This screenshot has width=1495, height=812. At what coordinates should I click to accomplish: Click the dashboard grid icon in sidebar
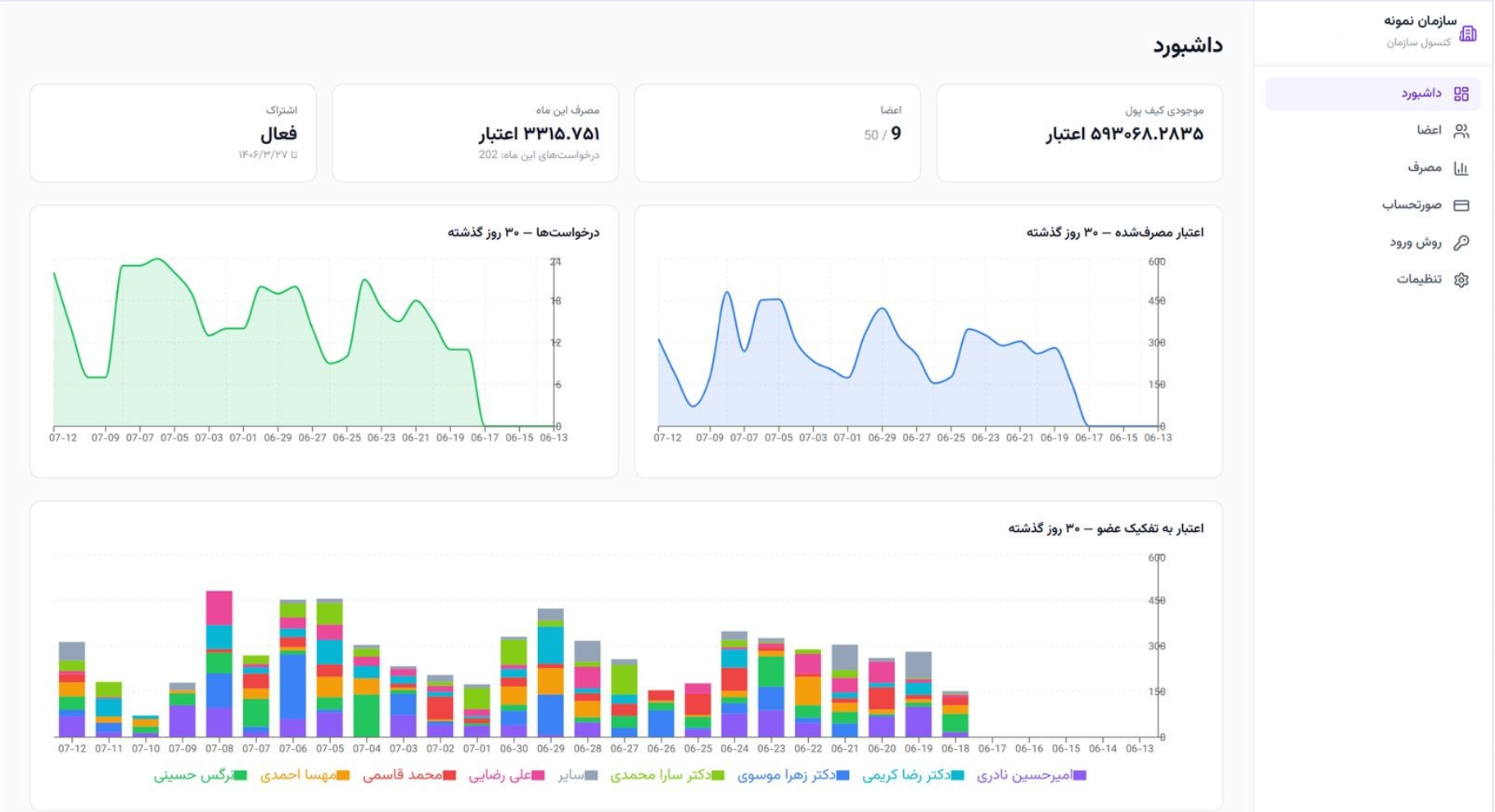click(1461, 94)
